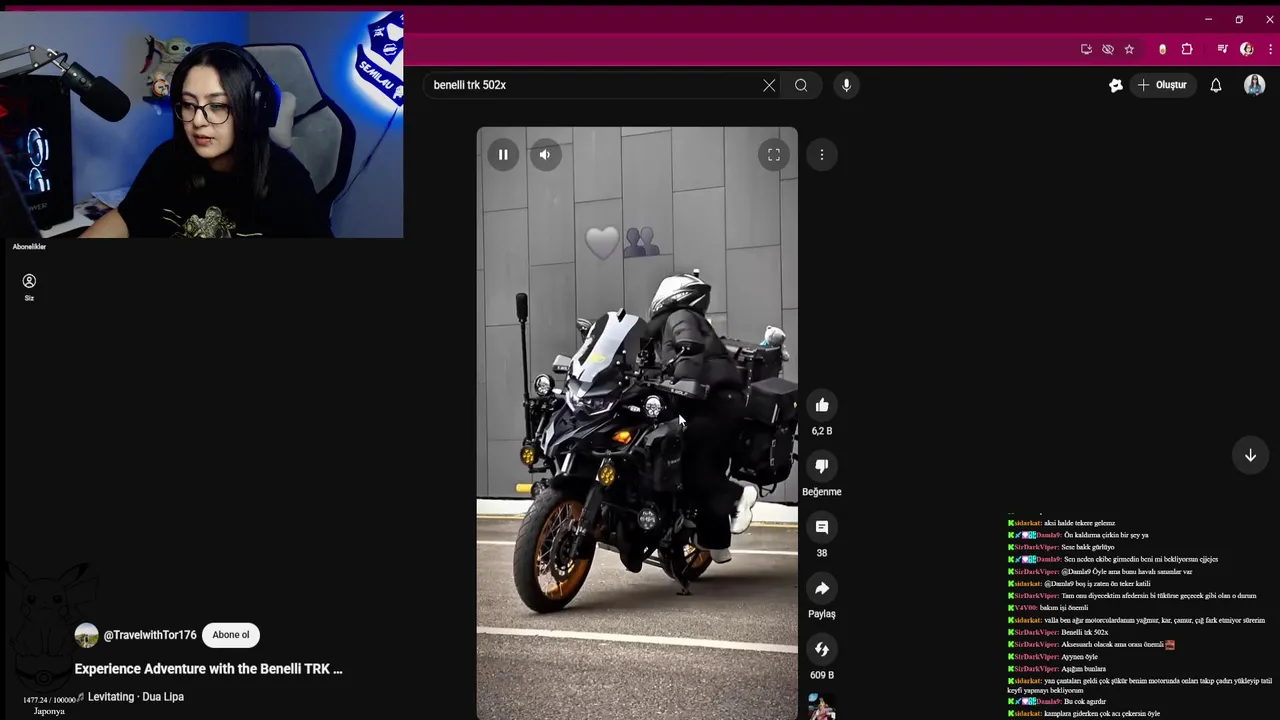This screenshot has width=1280, height=720.
Task: Click the browser install app icon
Action: [1086, 49]
